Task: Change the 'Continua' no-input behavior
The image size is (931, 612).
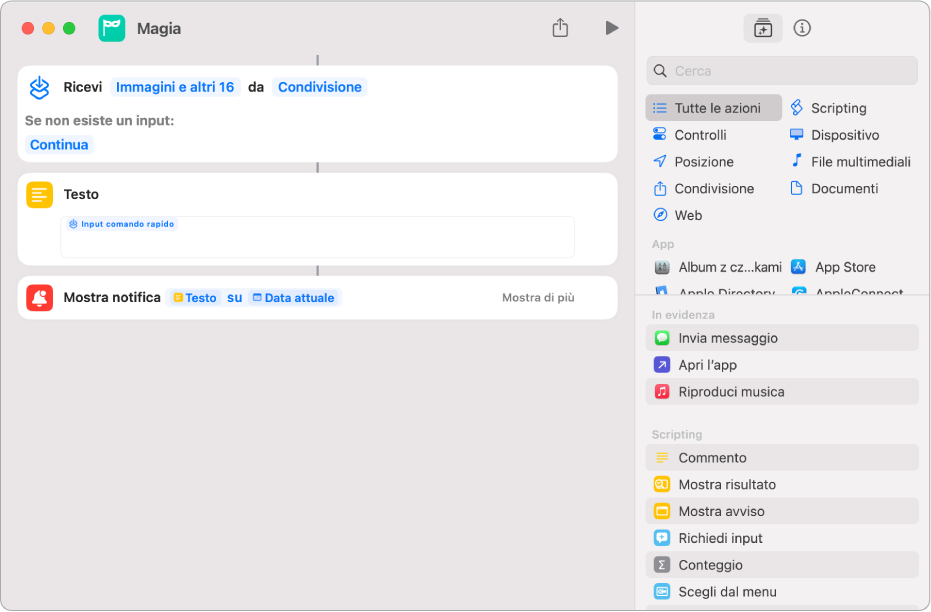Action: coord(59,144)
